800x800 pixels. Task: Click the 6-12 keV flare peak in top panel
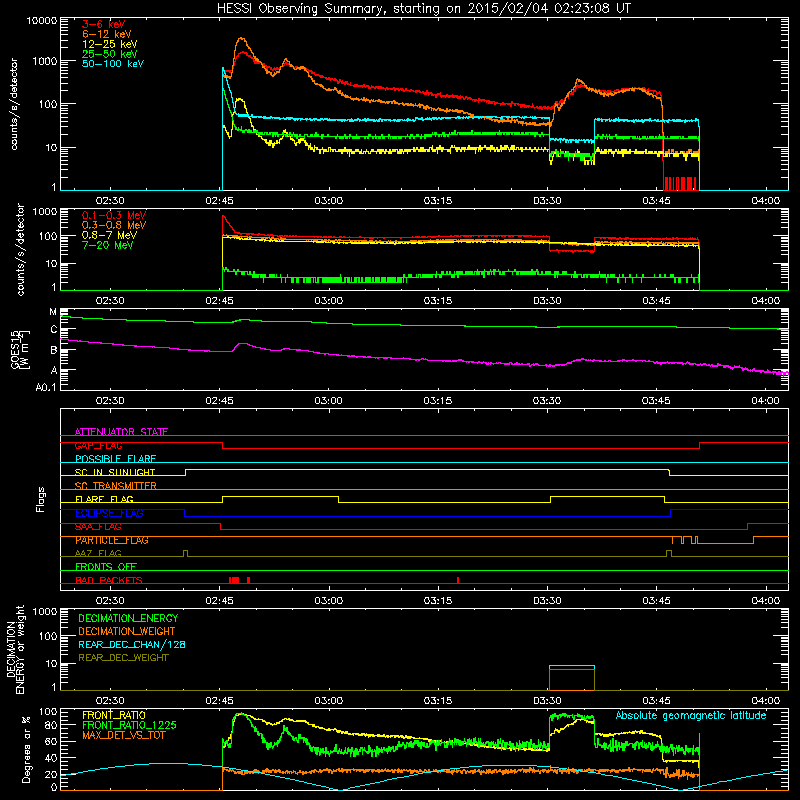[x=241, y=38]
